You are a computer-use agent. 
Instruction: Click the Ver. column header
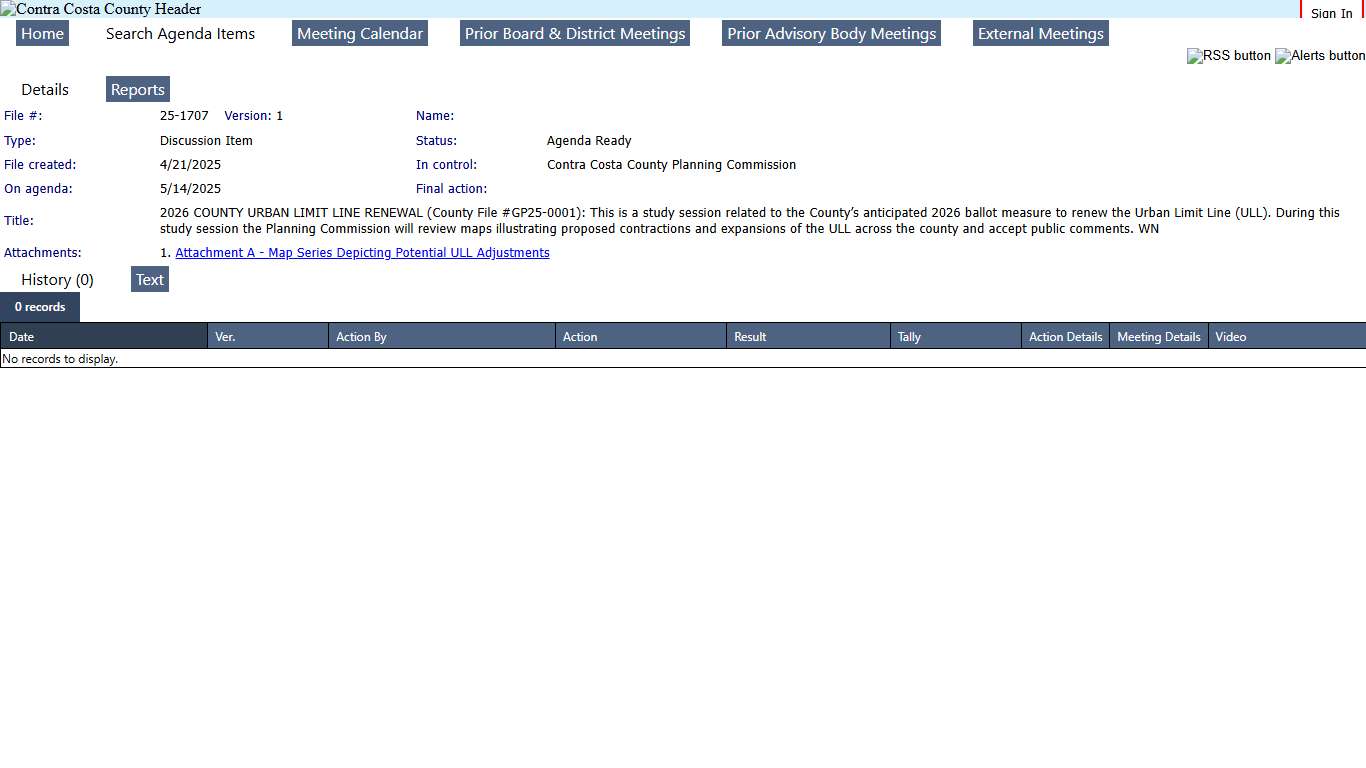[225, 337]
